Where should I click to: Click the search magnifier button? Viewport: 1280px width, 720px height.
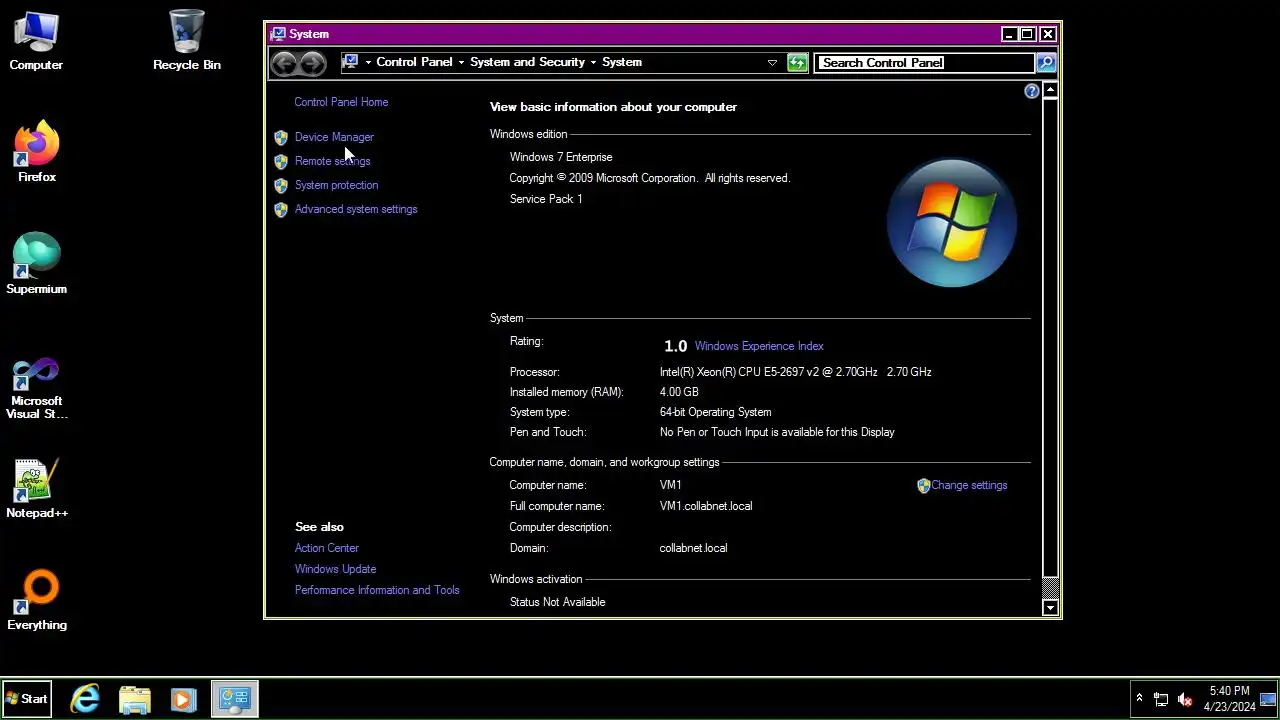(x=1045, y=63)
